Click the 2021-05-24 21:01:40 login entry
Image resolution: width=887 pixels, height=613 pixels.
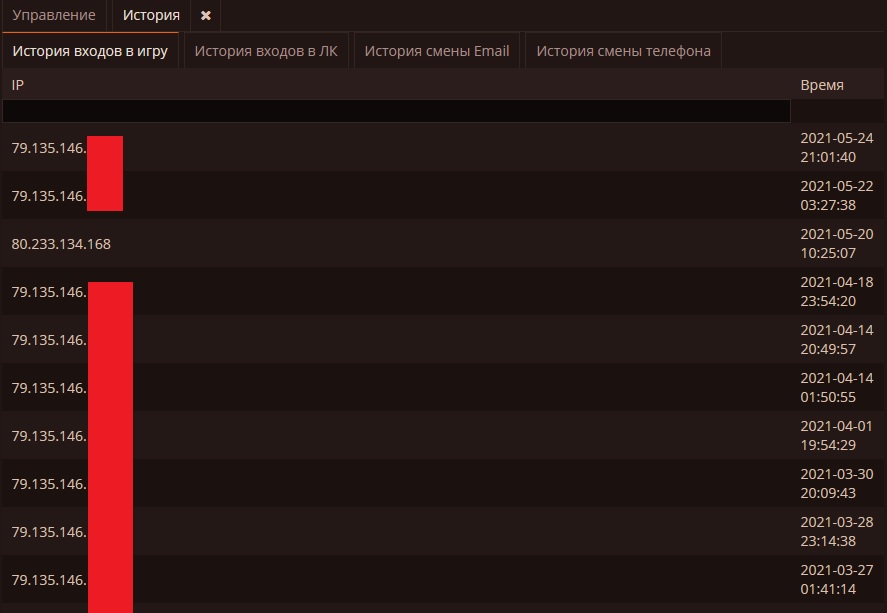click(x=837, y=147)
